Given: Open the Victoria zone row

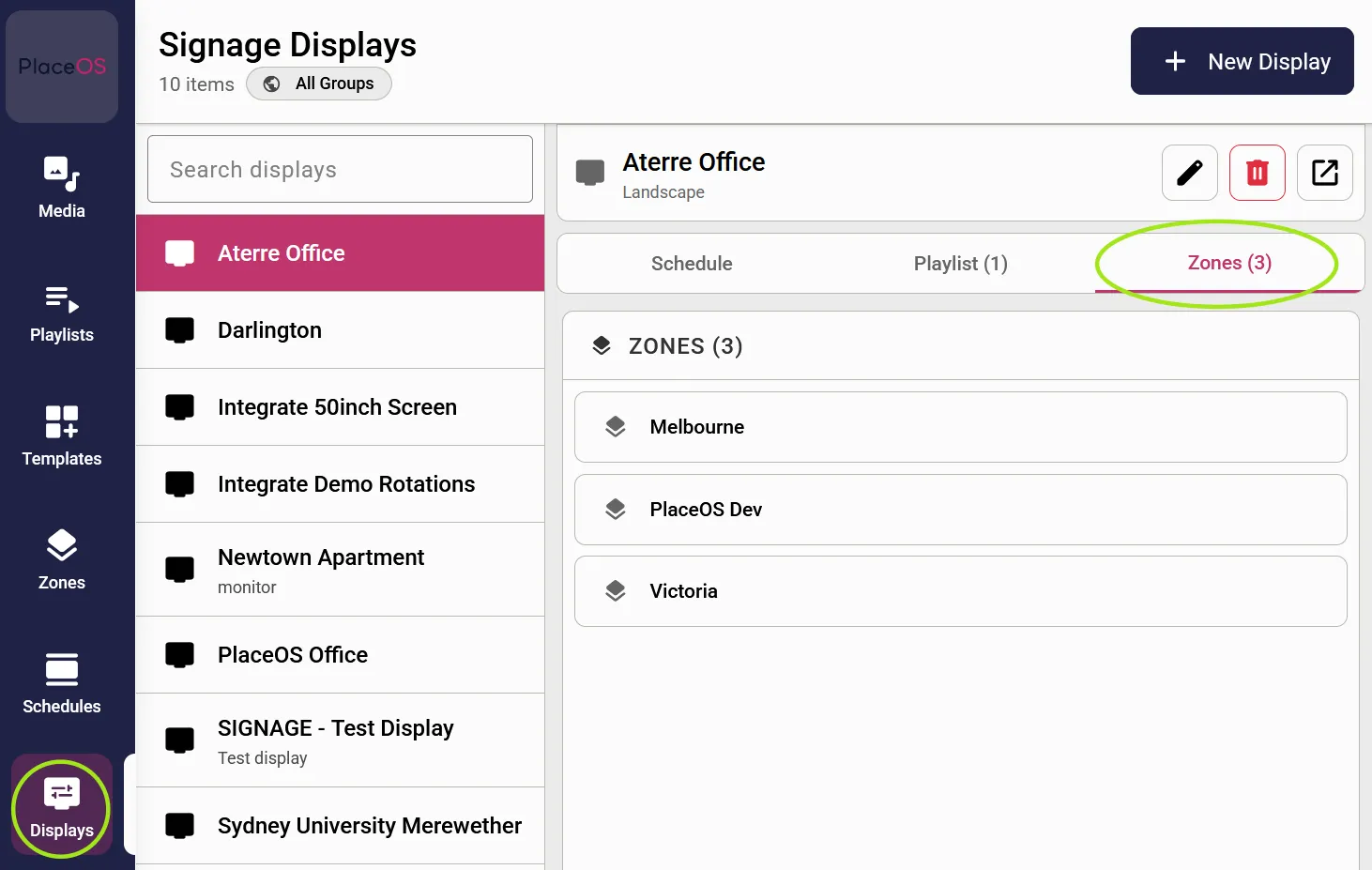Looking at the screenshot, I should pyautogui.click(x=961, y=591).
